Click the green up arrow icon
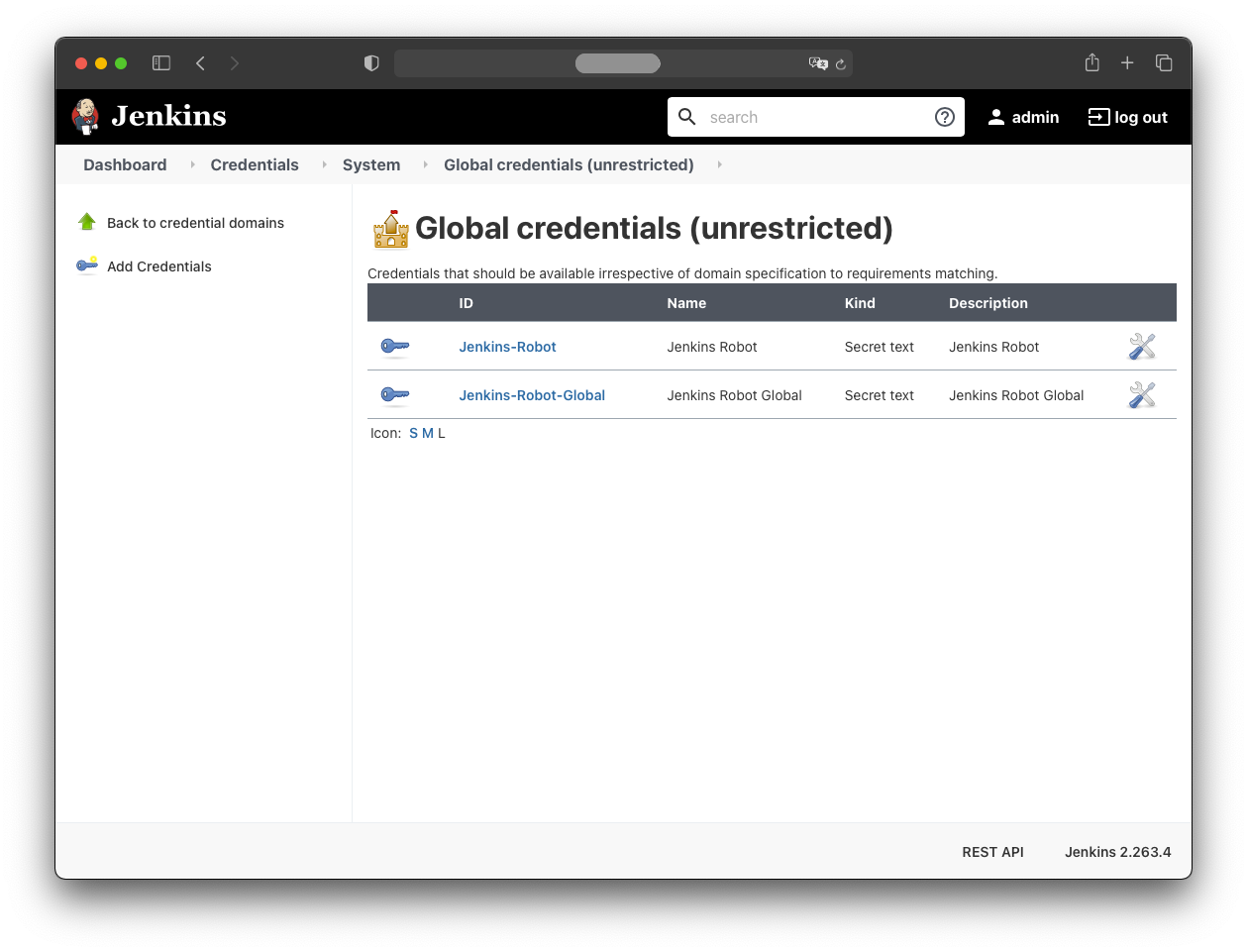 pos(87,222)
